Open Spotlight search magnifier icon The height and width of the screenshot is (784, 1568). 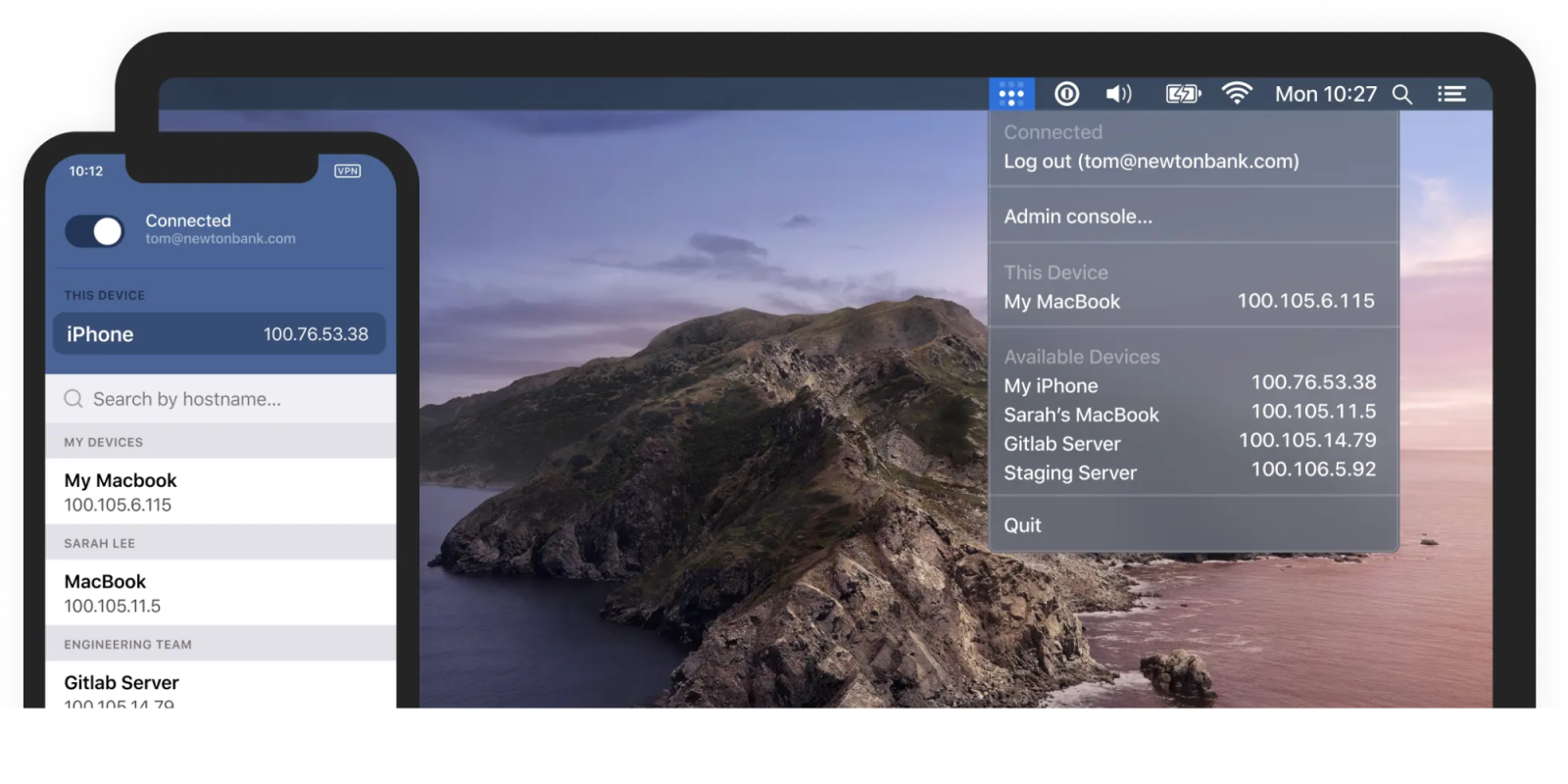pyautogui.click(x=1402, y=94)
